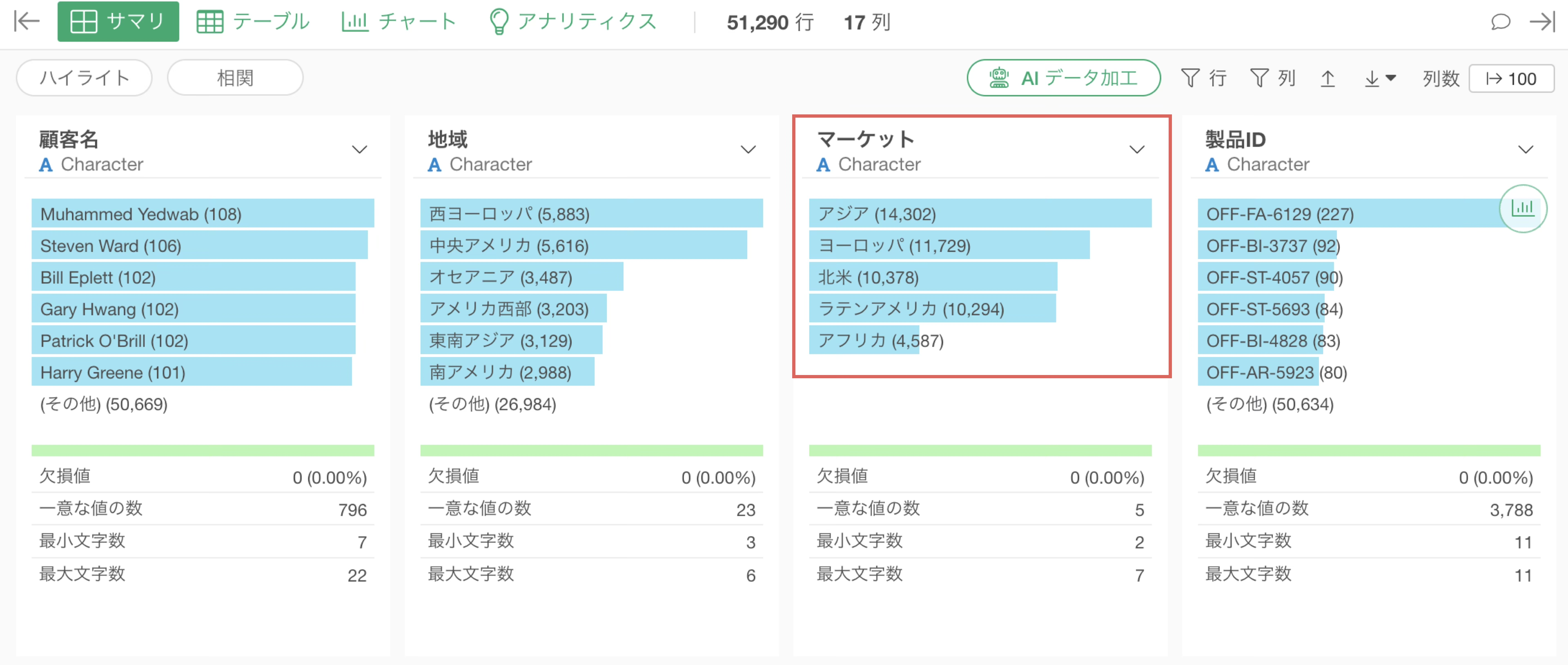Open the comment speech bubble icon

pyautogui.click(x=1501, y=22)
